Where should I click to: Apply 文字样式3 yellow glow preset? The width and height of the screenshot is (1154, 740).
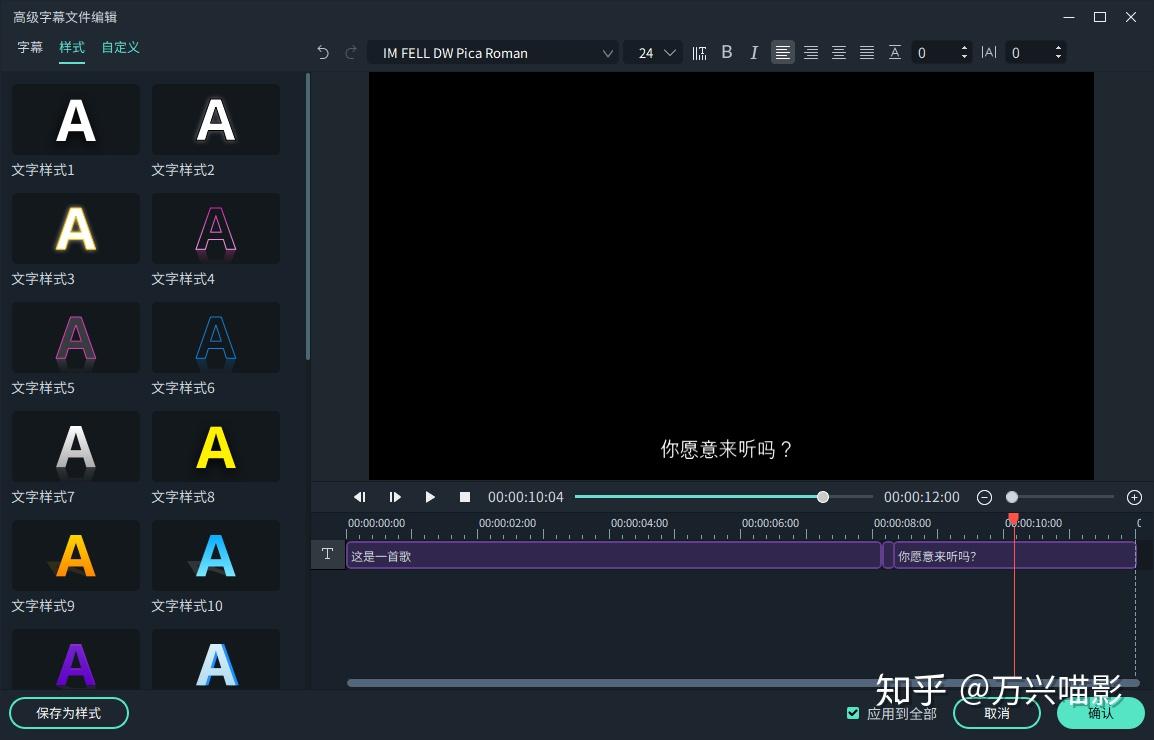(76, 228)
